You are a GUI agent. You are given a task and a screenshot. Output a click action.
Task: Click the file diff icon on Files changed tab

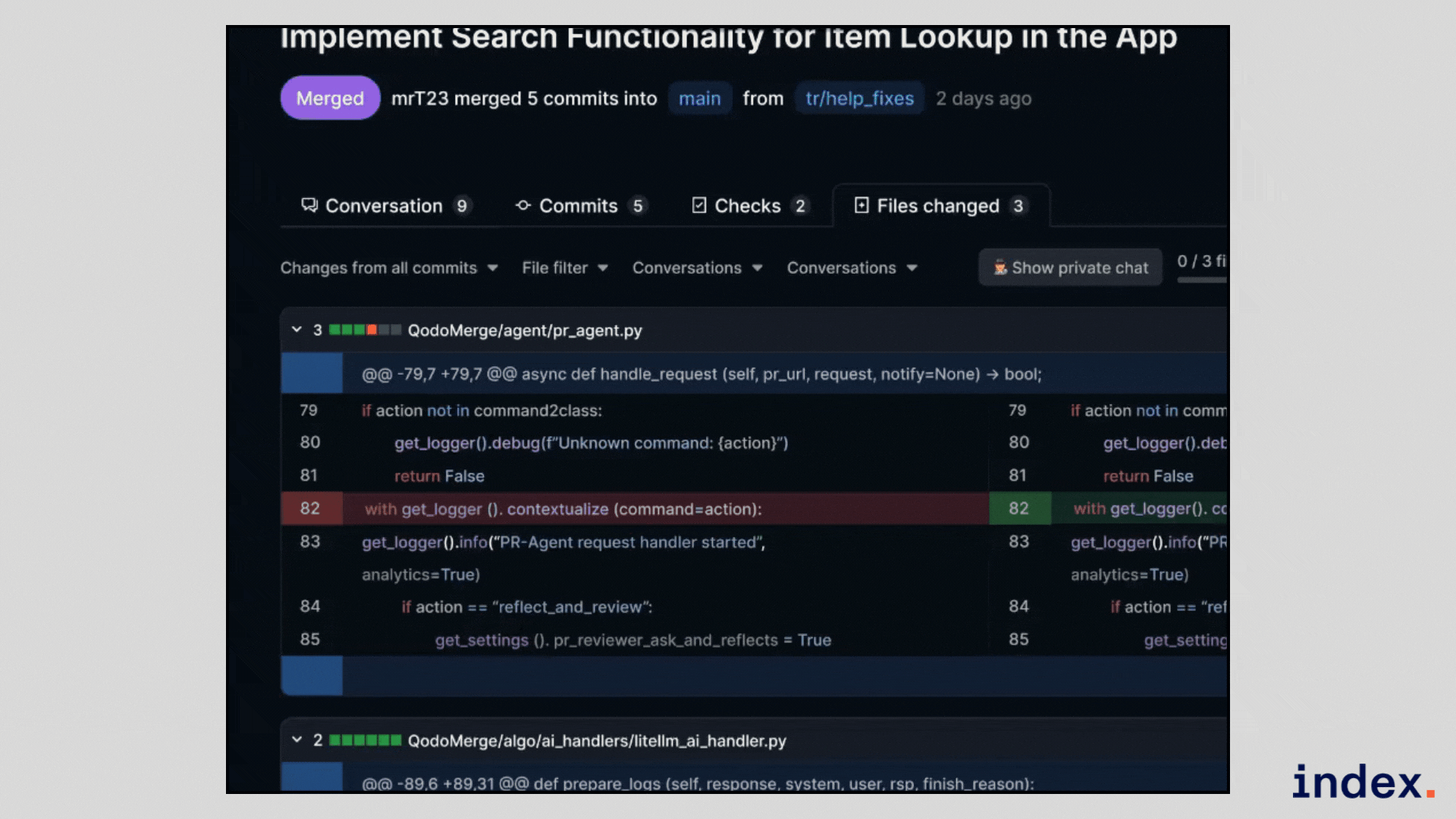[861, 206]
